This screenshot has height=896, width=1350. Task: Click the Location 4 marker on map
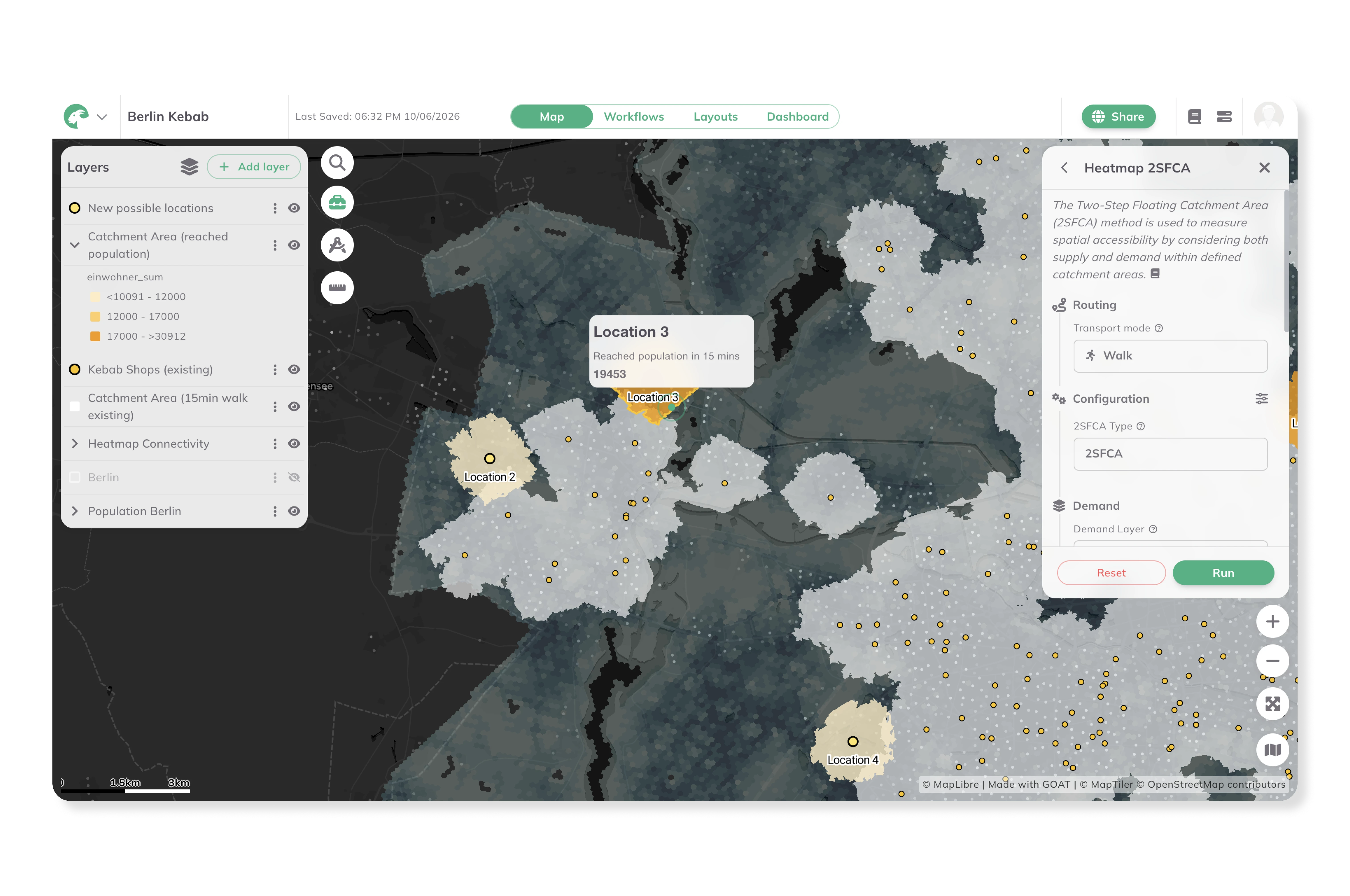[852, 742]
